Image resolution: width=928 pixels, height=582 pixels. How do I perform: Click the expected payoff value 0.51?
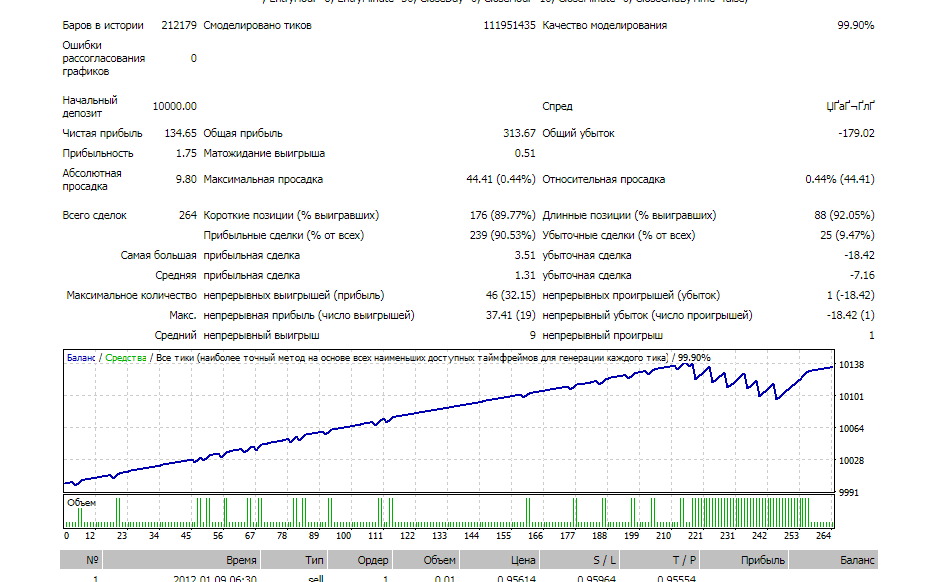pos(525,153)
